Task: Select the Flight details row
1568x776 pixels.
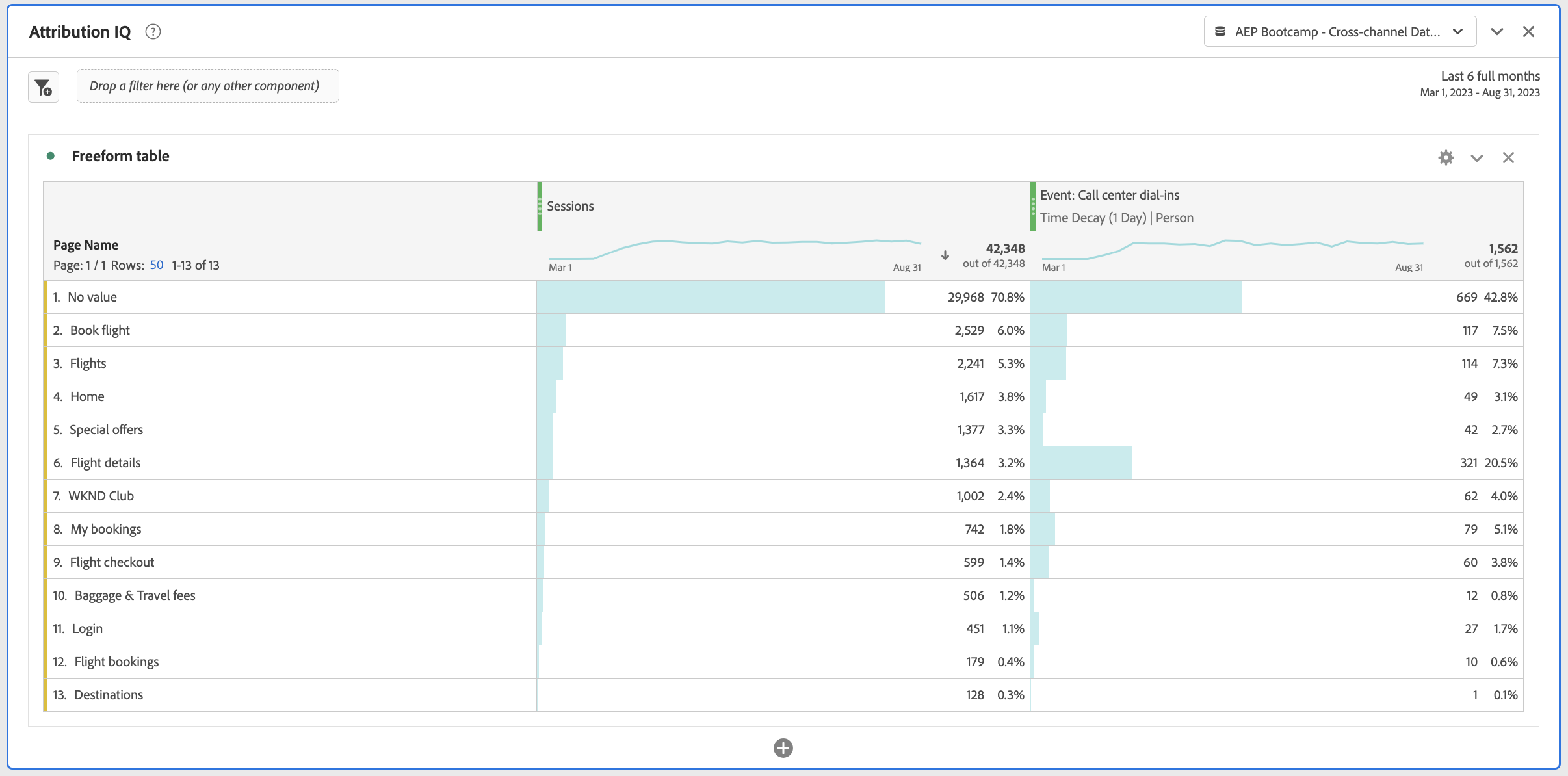Action: point(783,463)
